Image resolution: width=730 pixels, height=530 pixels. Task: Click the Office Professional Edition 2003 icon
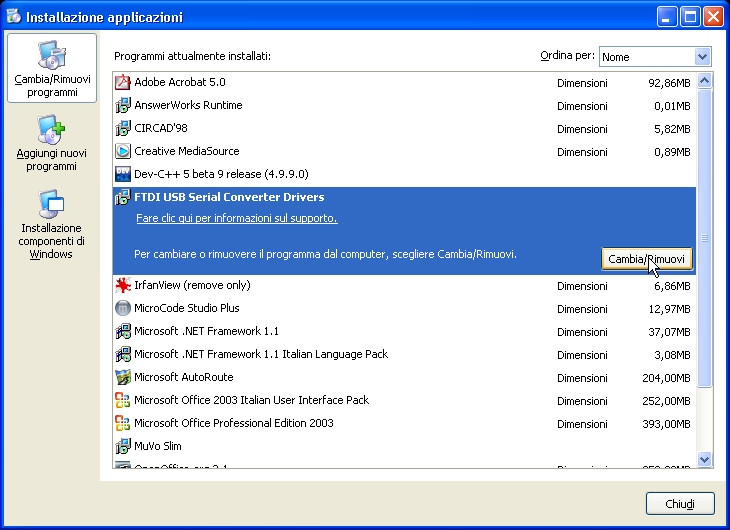pyautogui.click(x=123, y=423)
